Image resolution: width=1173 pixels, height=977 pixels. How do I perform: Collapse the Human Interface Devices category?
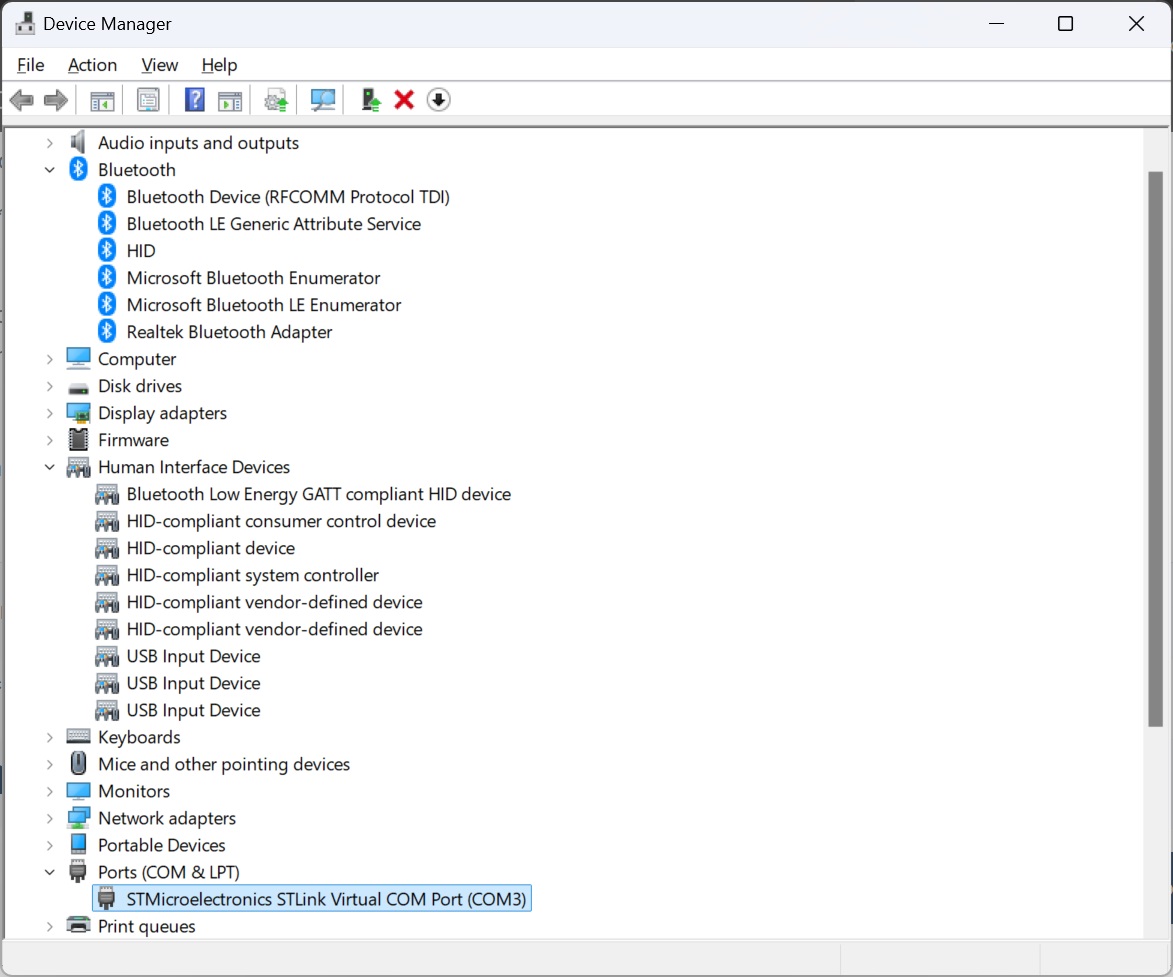[49, 466]
